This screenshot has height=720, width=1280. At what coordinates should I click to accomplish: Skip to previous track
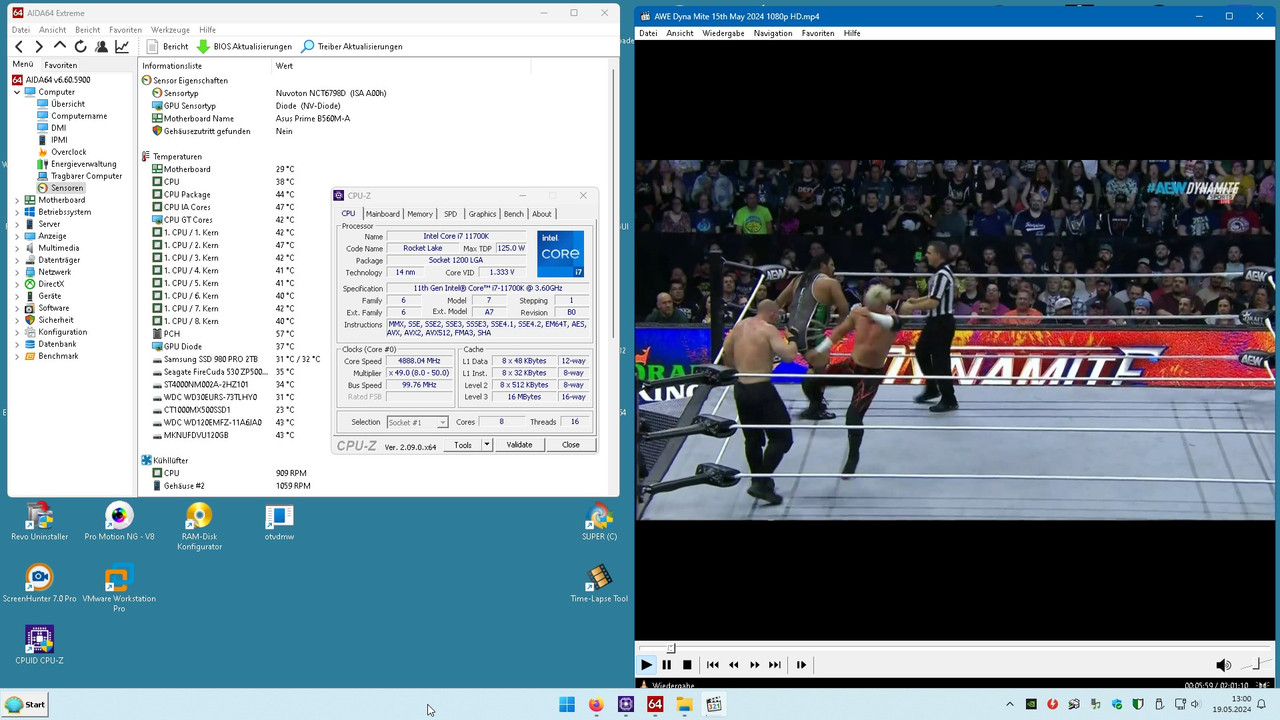point(712,665)
